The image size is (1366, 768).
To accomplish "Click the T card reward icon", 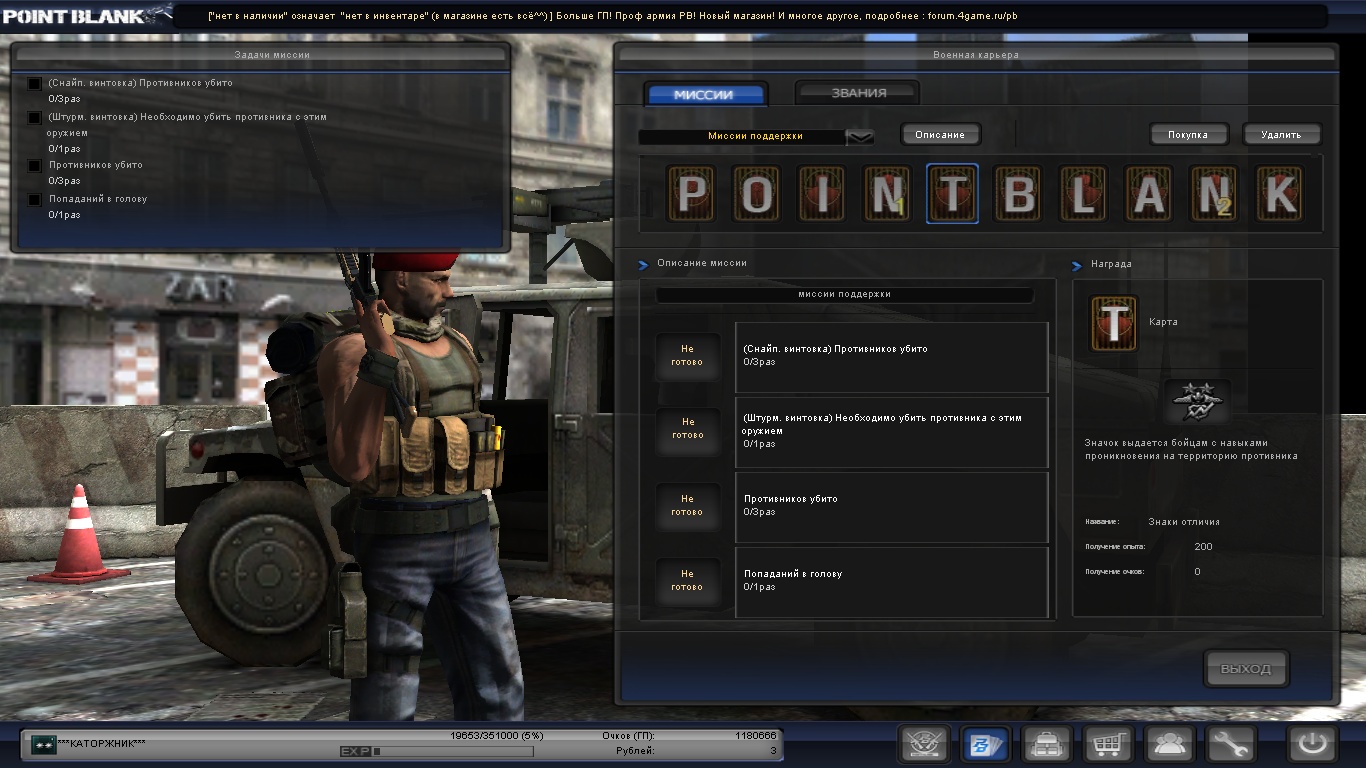I will click(x=1113, y=324).
